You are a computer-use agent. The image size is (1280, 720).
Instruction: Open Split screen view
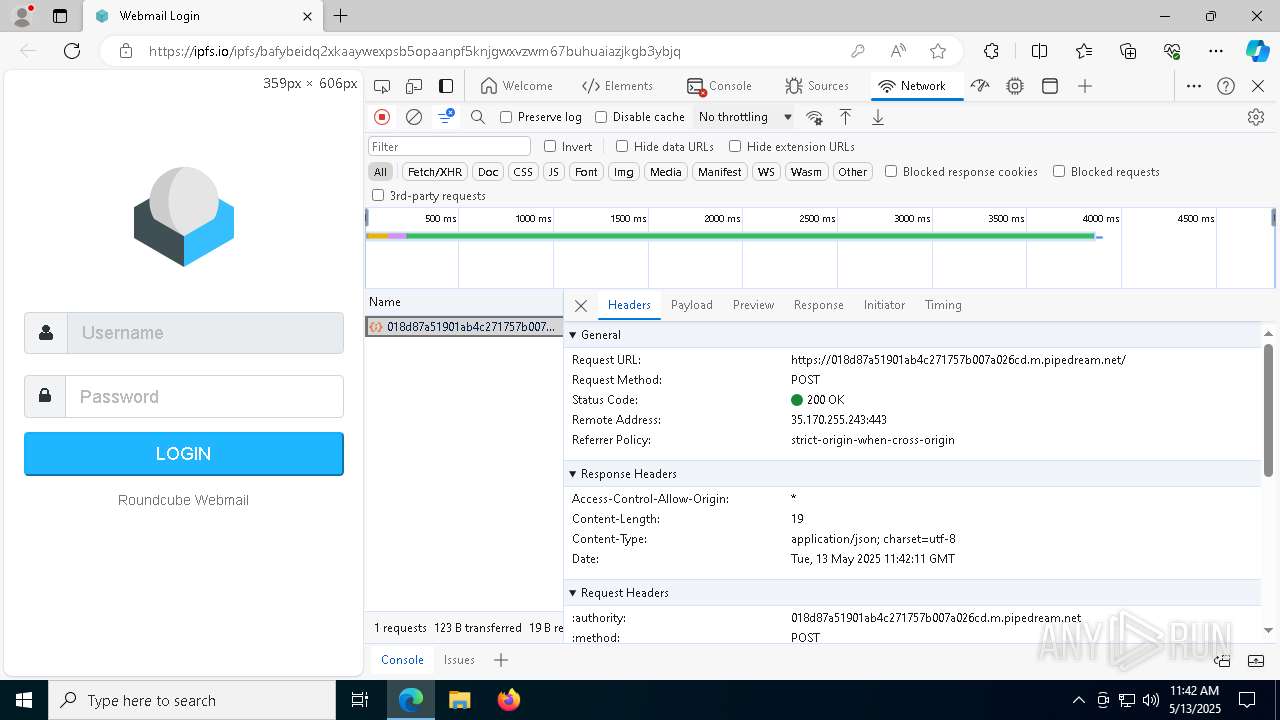(x=1040, y=51)
